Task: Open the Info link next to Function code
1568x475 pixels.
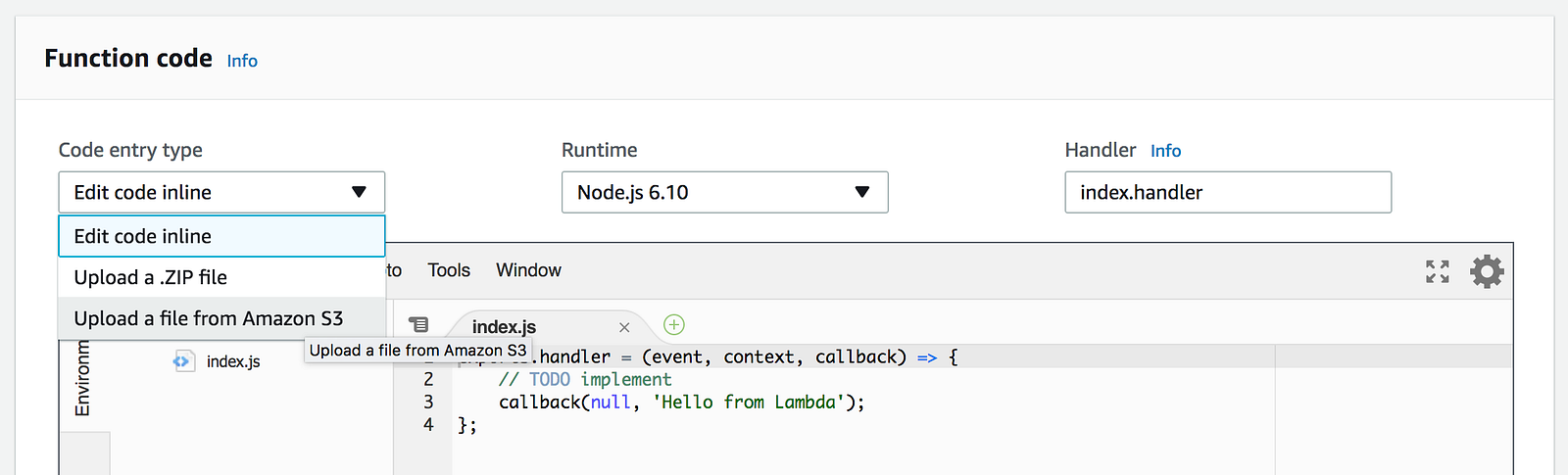Action: pyautogui.click(x=242, y=61)
